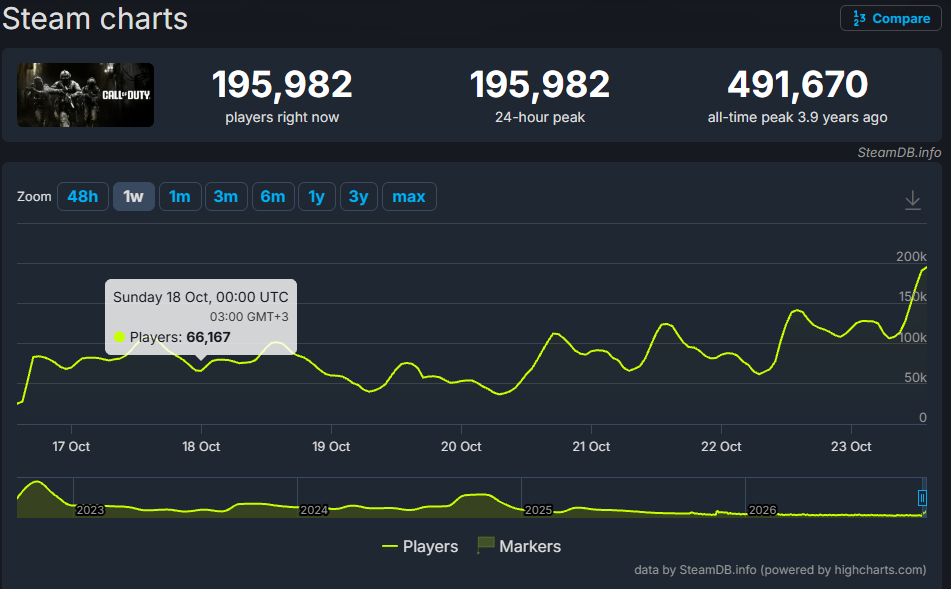Image resolution: width=951 pixels, height=589 pixels.
Task: Click the Steam charts heading
Action: click(95, 18)
